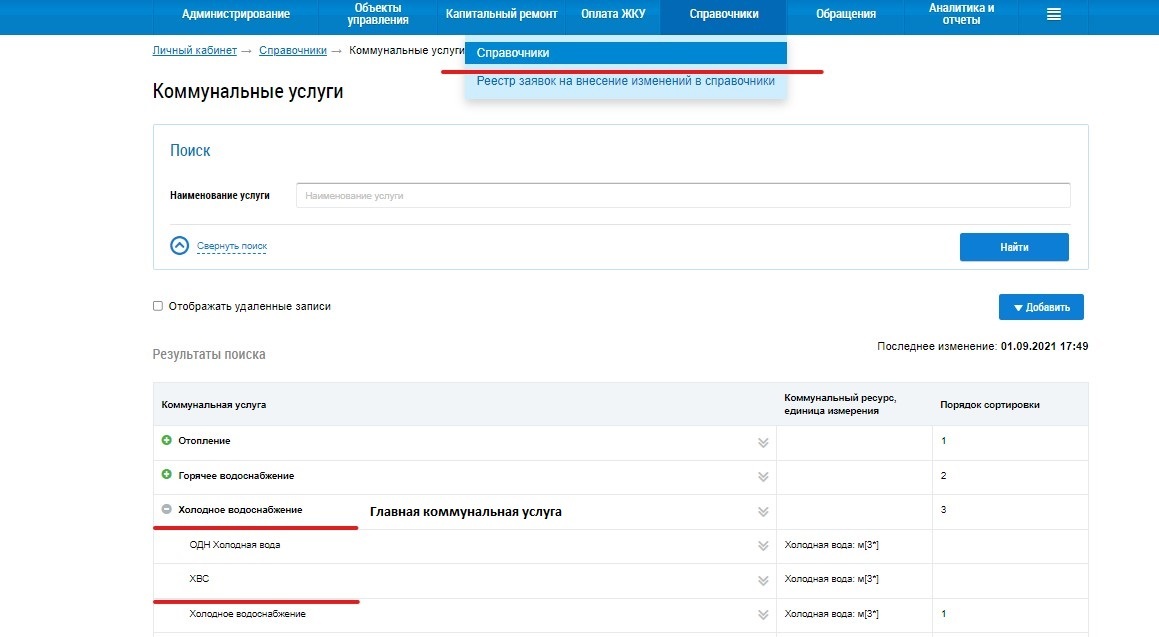
Task: Open the hamburger menu icon in navigation bar
Action: 1053,14
